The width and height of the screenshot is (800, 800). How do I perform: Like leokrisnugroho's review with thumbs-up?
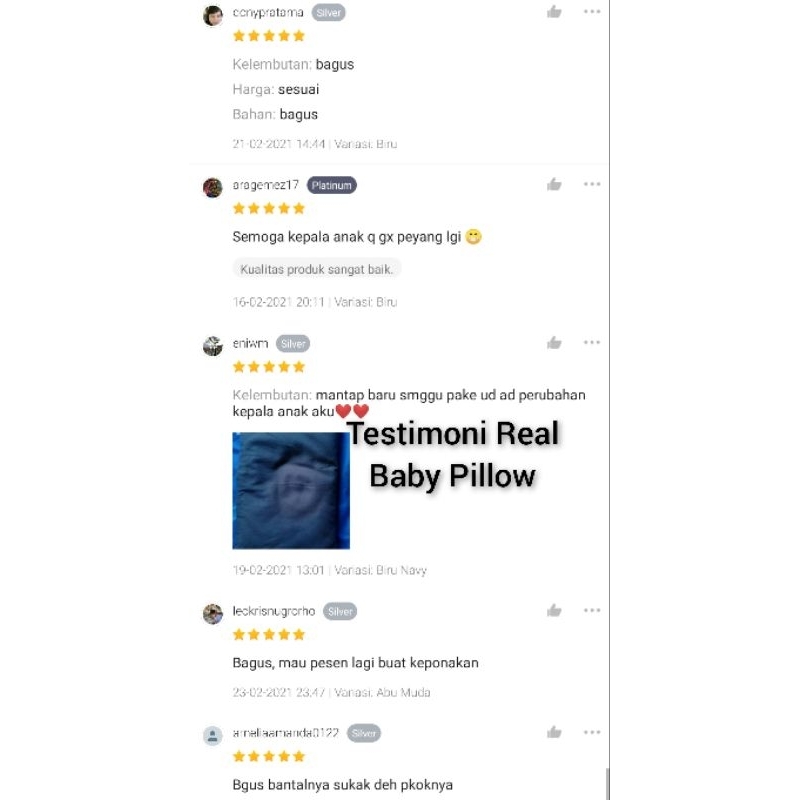click(554, 610)
